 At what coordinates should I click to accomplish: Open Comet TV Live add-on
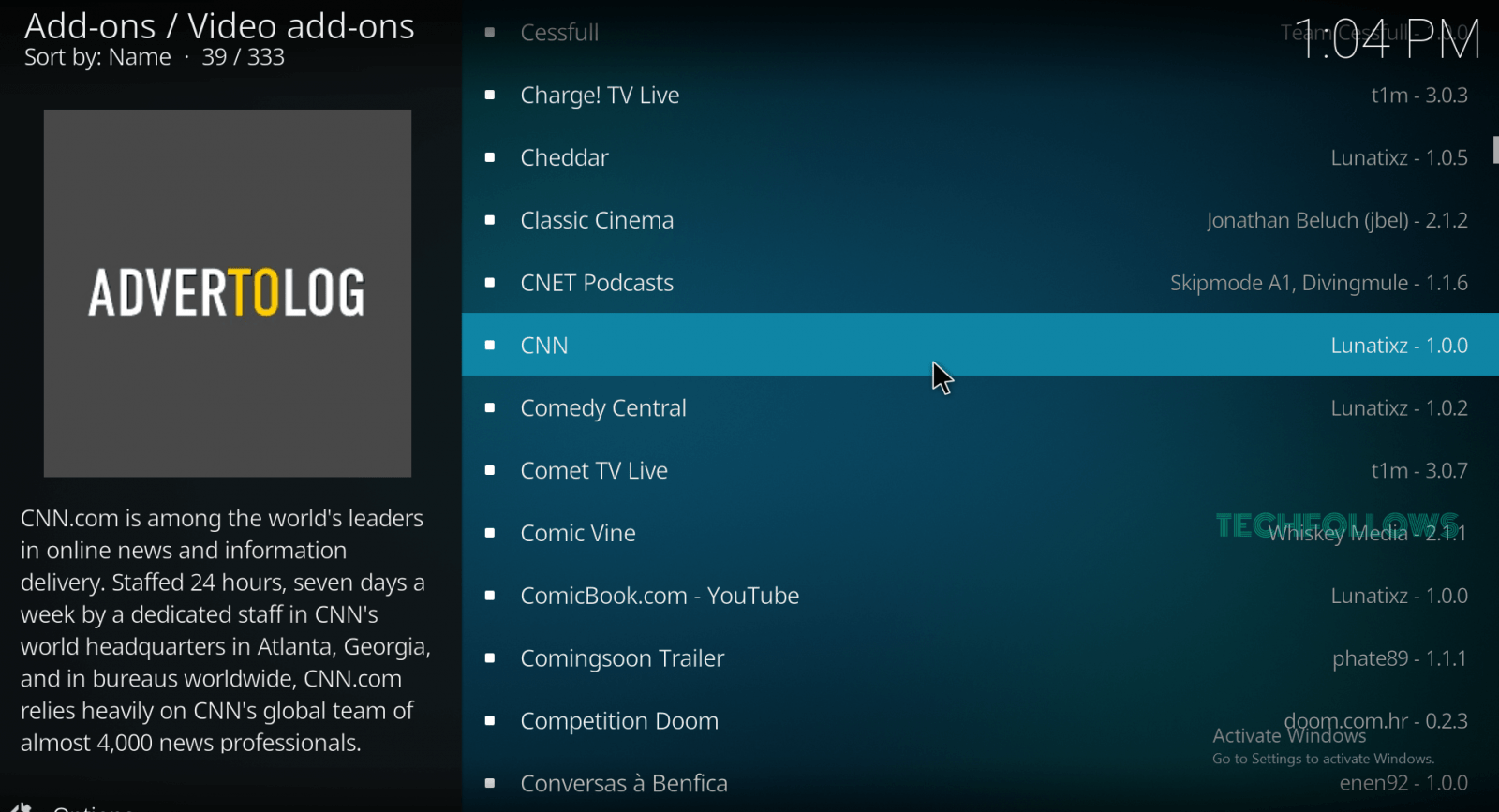980,470
